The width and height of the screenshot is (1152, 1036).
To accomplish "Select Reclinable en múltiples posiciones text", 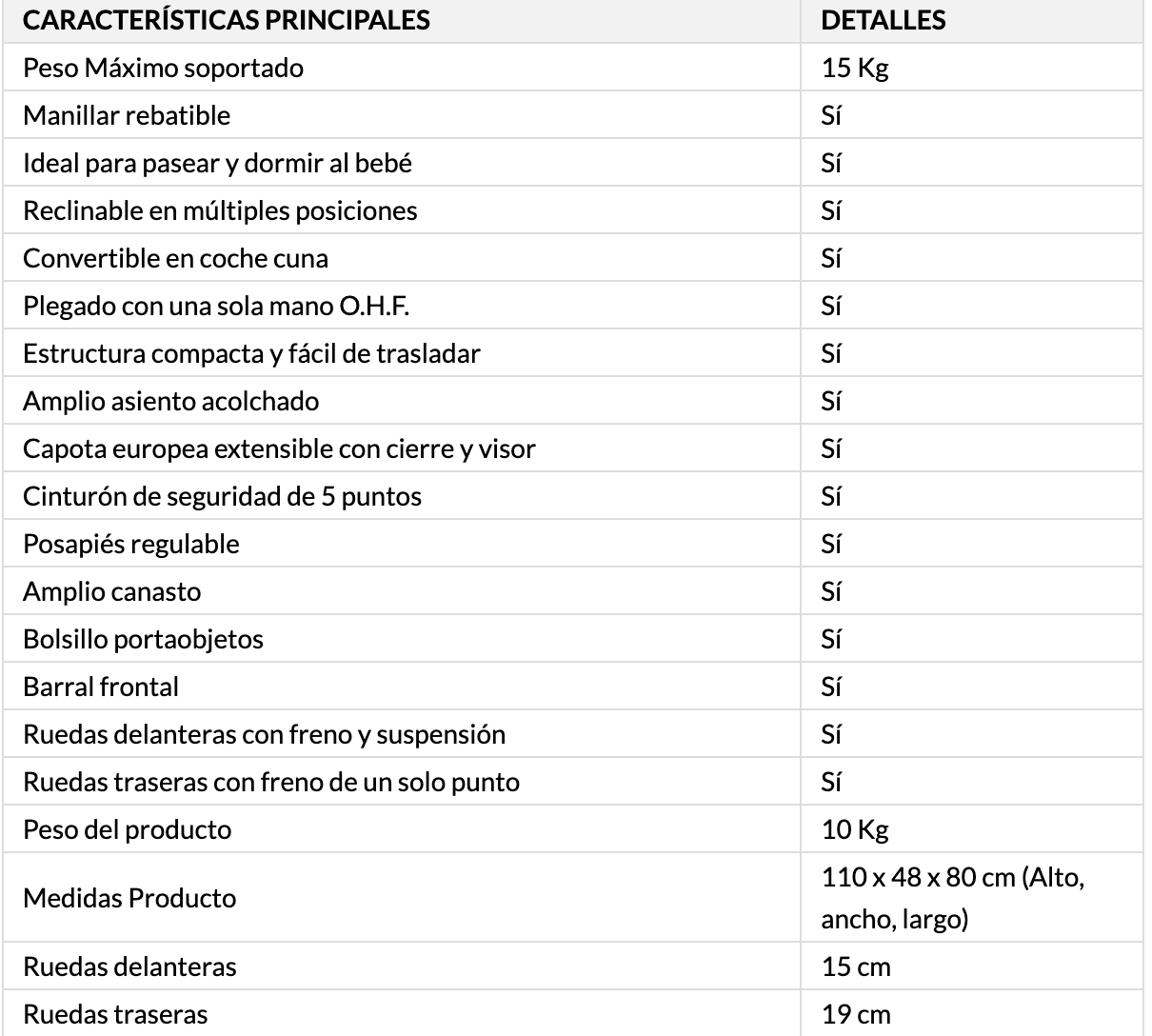I will (220, 210).
